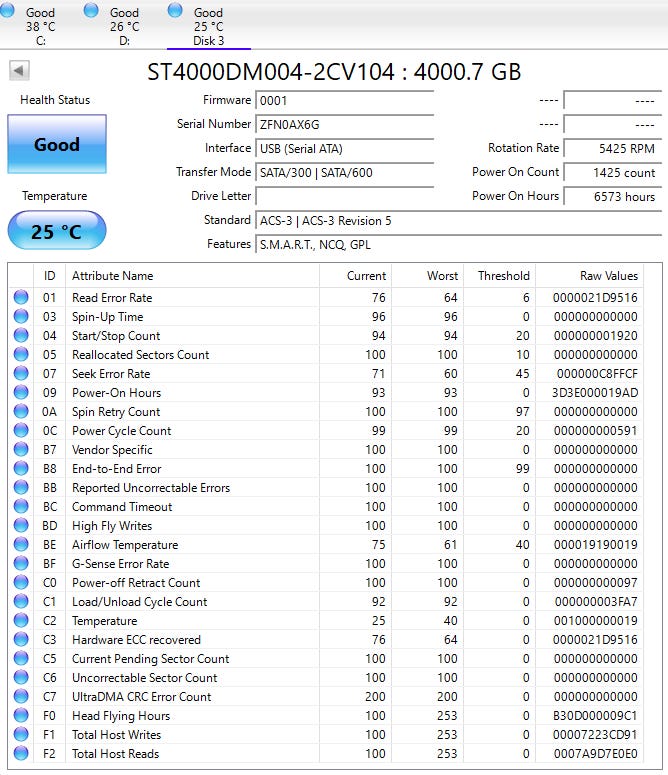The image size is (668, 775).
Task: Click status icon for Reported Uncorrectable Errors
Action: point(21,487)
